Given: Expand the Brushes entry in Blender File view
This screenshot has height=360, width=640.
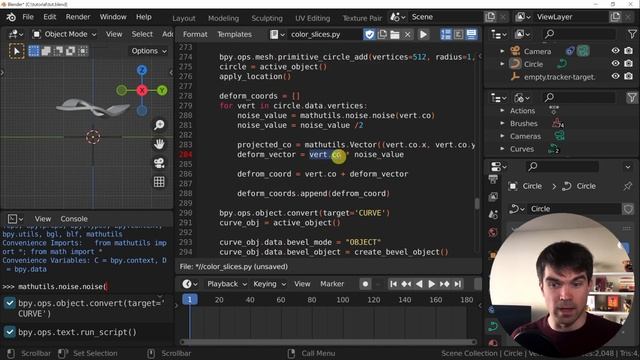Looking at the screenshot, I should pos(502,123).
